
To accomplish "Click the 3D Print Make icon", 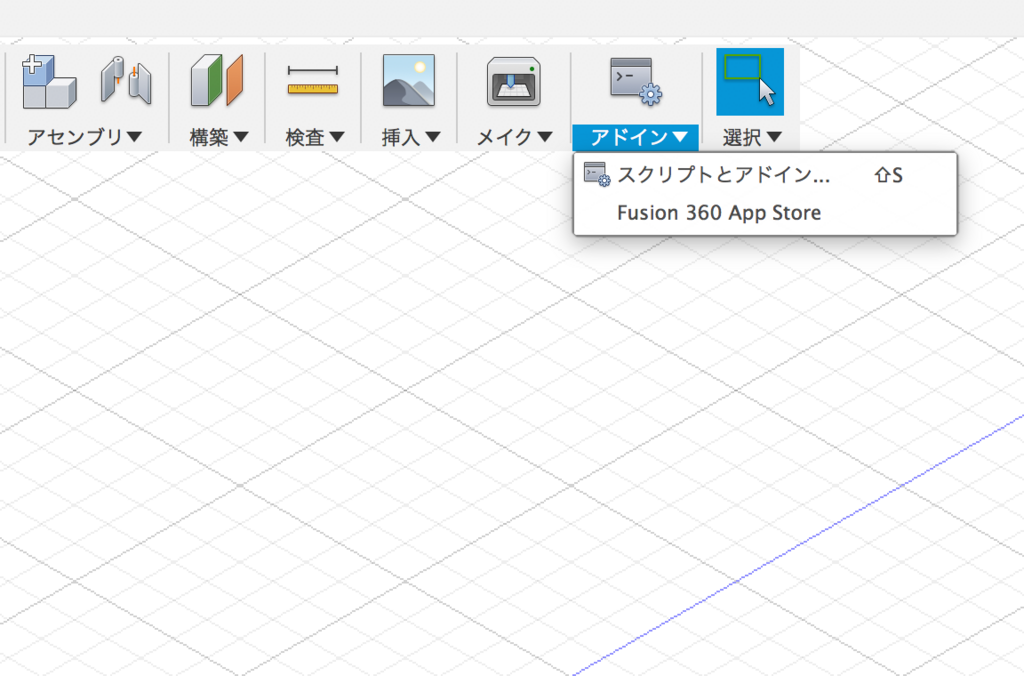I will (513, 82).
